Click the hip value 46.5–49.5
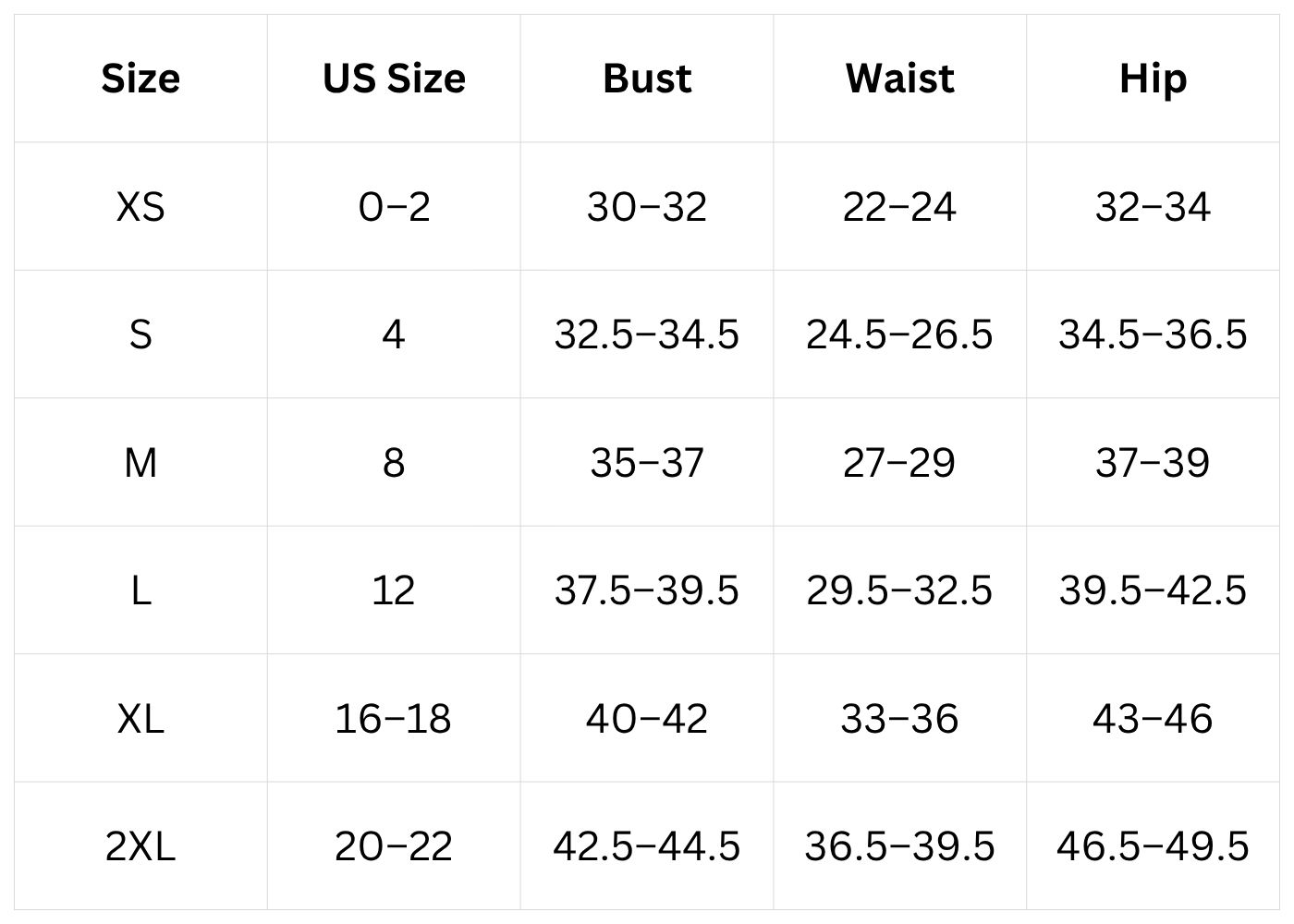 pos(1153,845)
